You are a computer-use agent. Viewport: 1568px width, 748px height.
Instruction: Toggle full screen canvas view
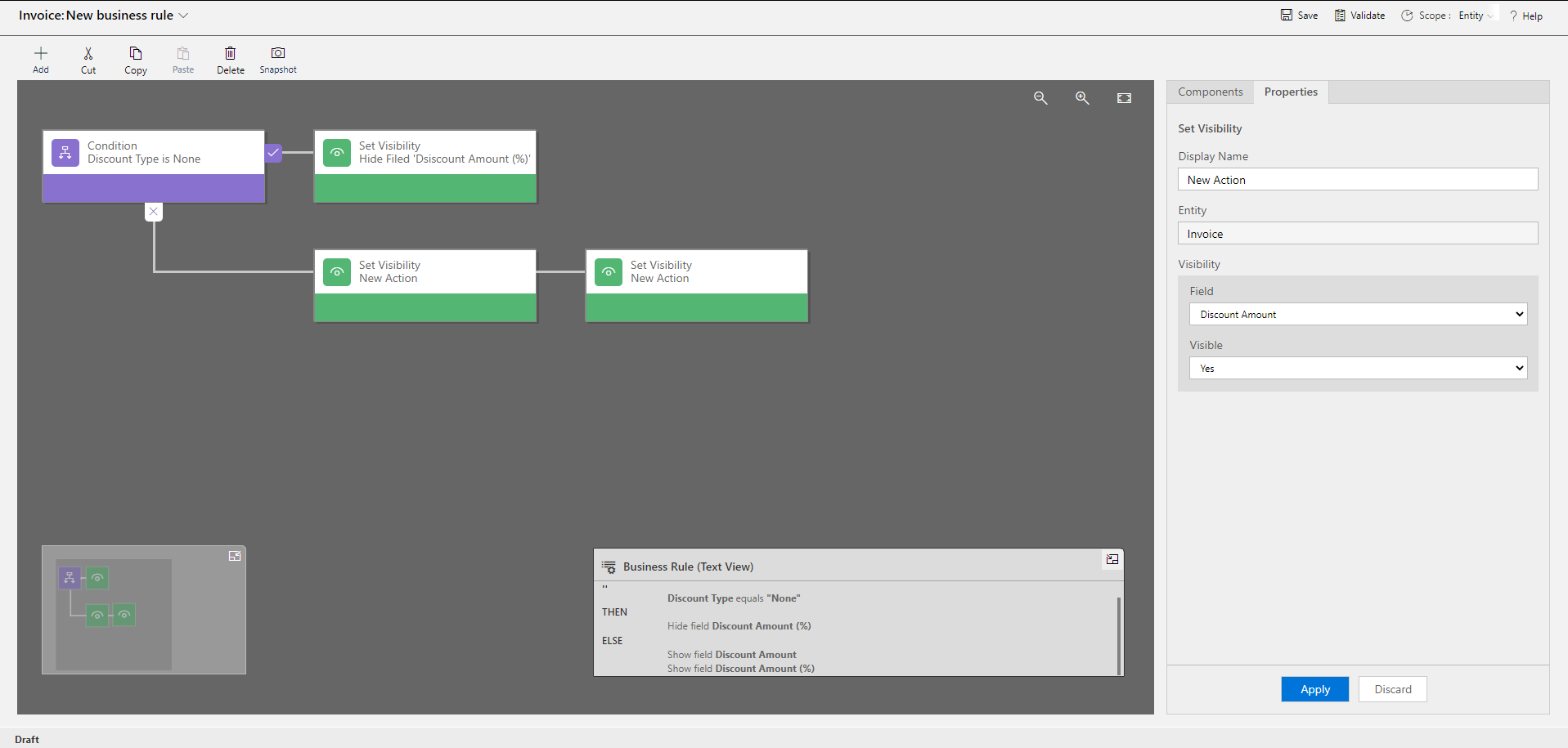tap(1124, 97)
